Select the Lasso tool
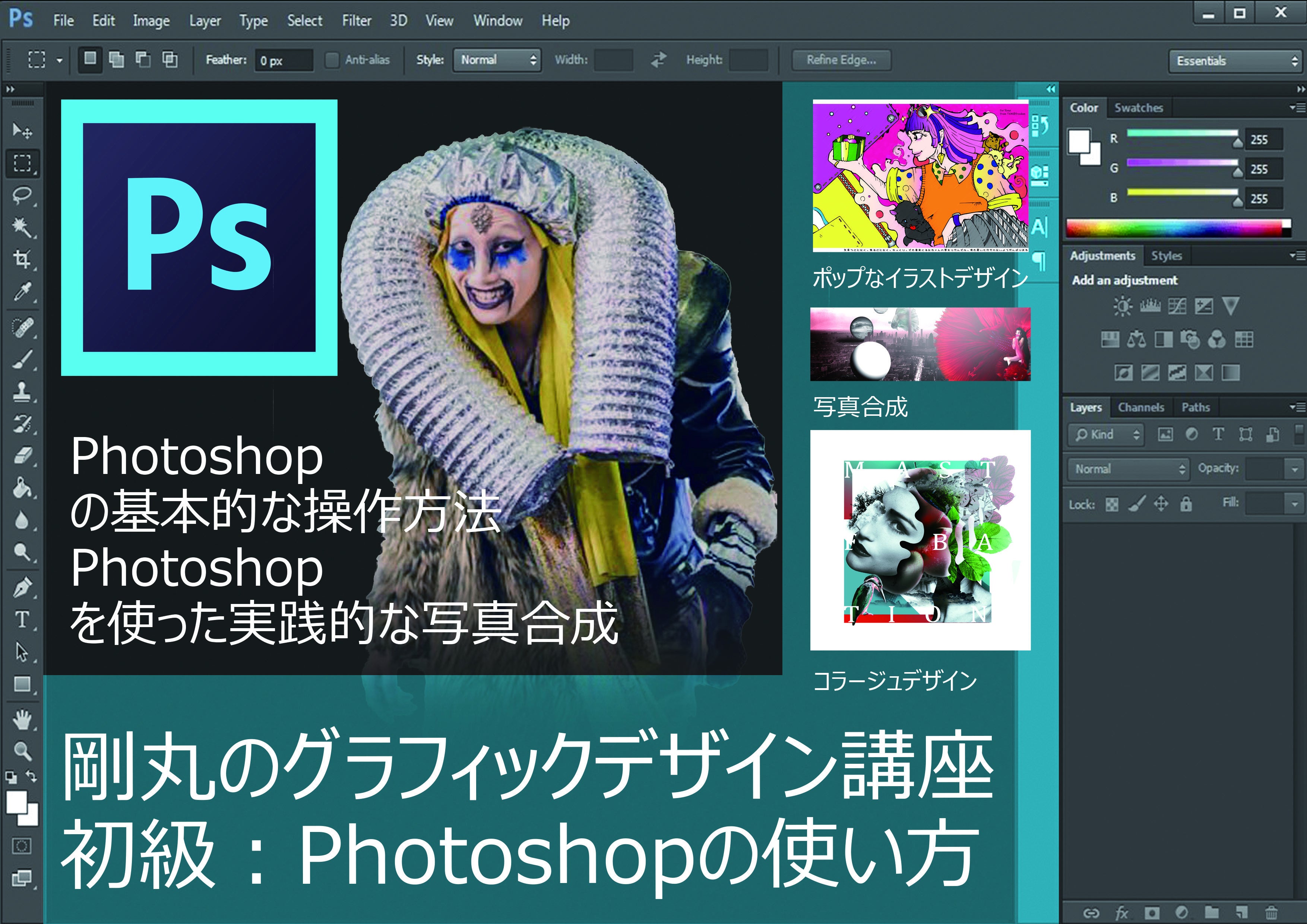The width and height of the screenshot is (1307, 924). [x=22, y=195]
